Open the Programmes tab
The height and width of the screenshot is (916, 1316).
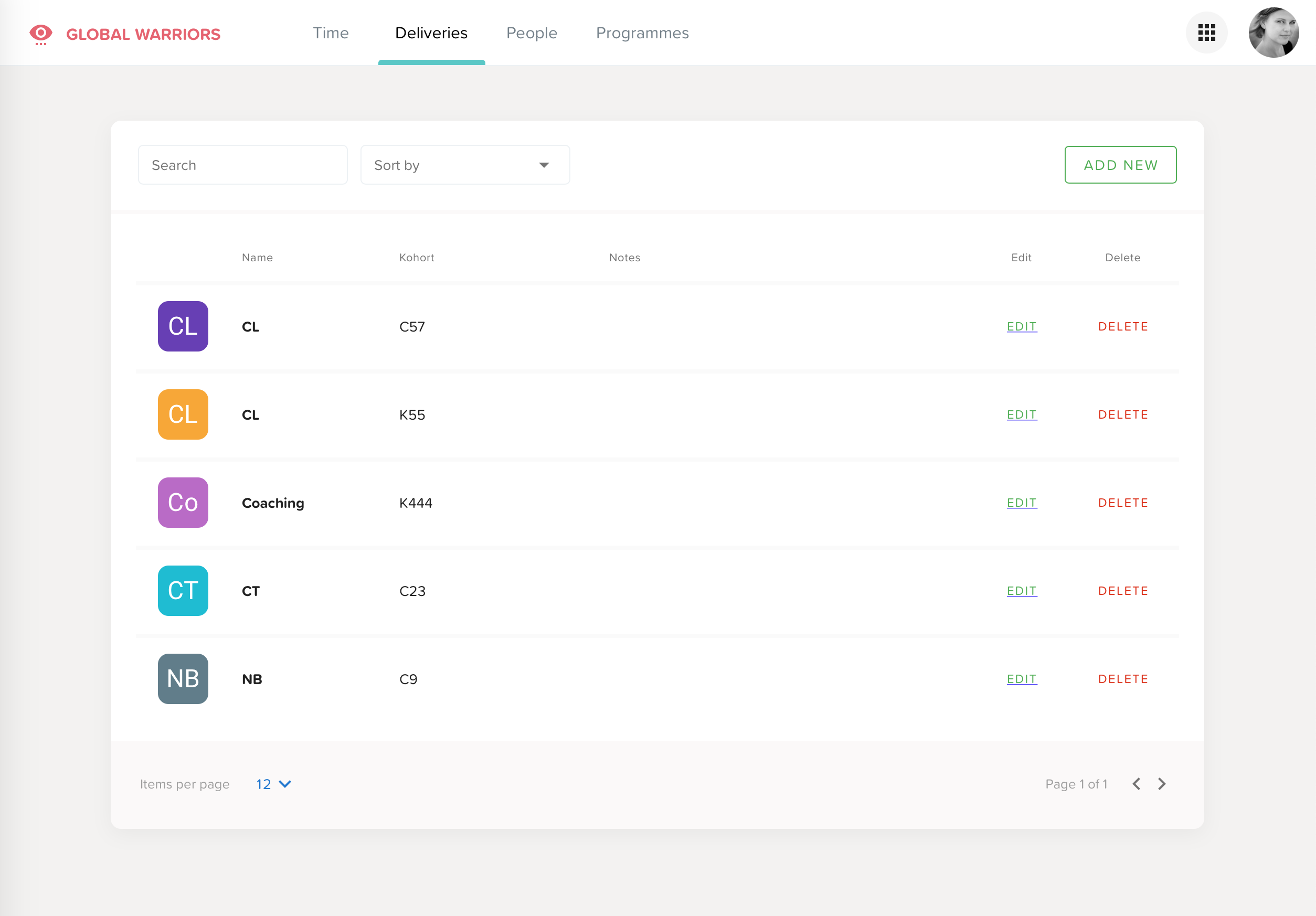click(x=642, y=33)
